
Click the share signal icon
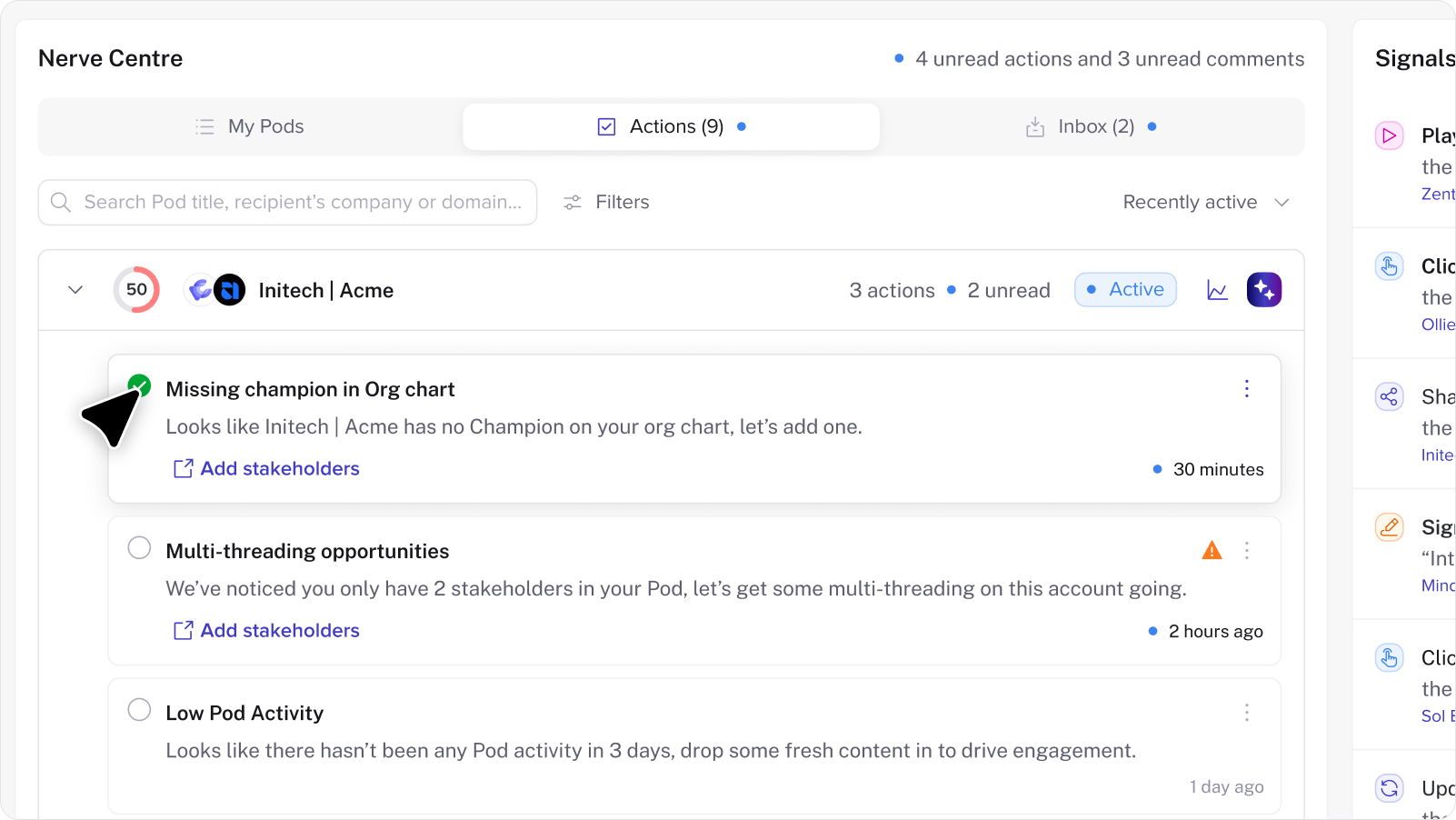[1389, 396]
